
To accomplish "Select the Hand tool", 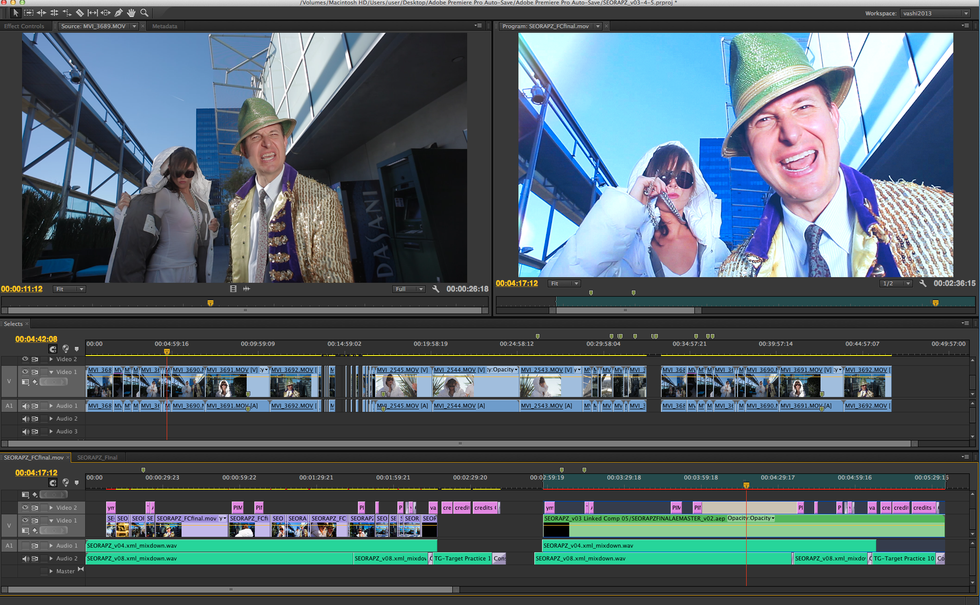I will tap(131, 13).
